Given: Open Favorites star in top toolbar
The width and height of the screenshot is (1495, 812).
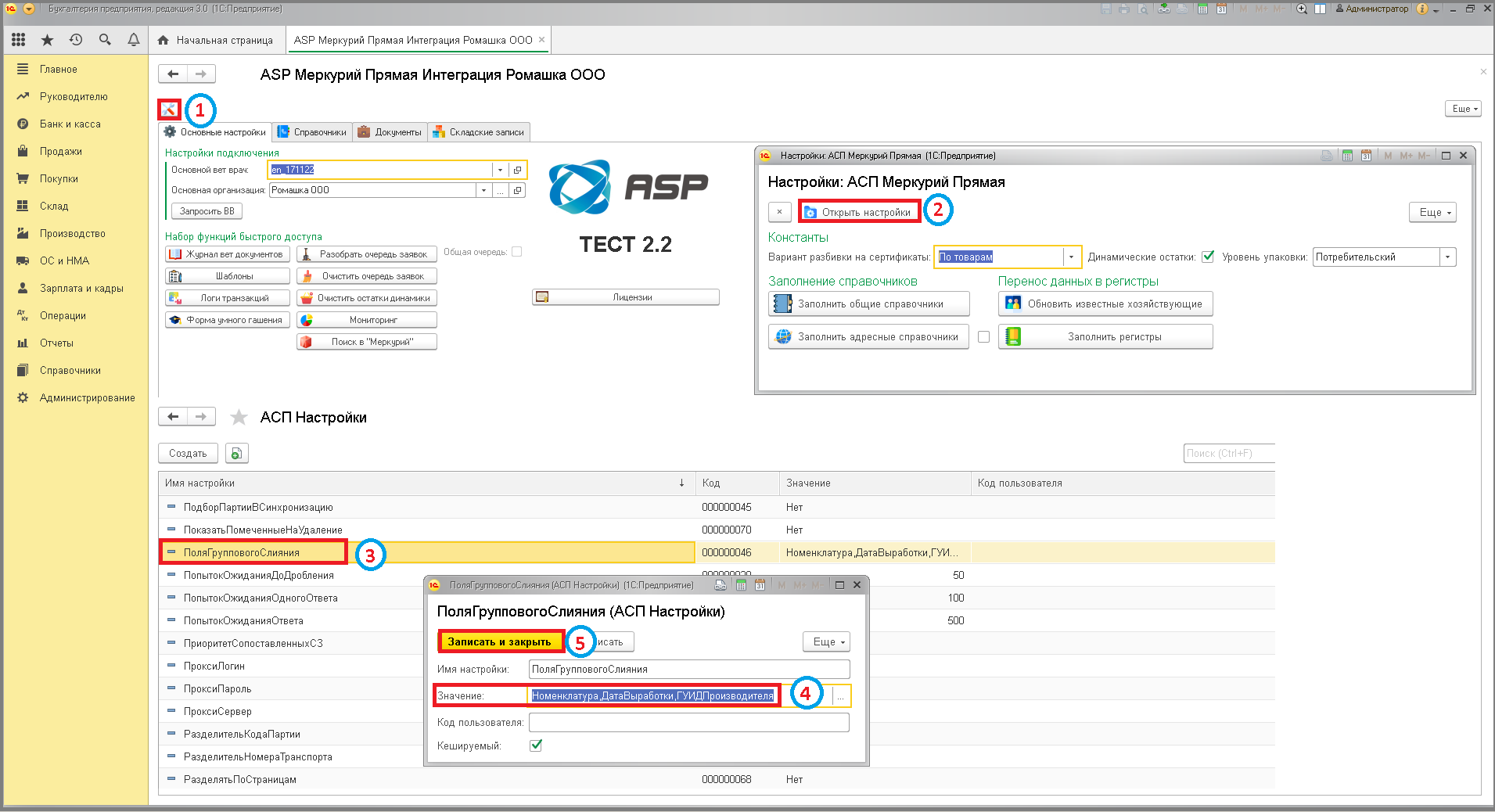Looking at the screenshot, I should [x=47, y=39].
